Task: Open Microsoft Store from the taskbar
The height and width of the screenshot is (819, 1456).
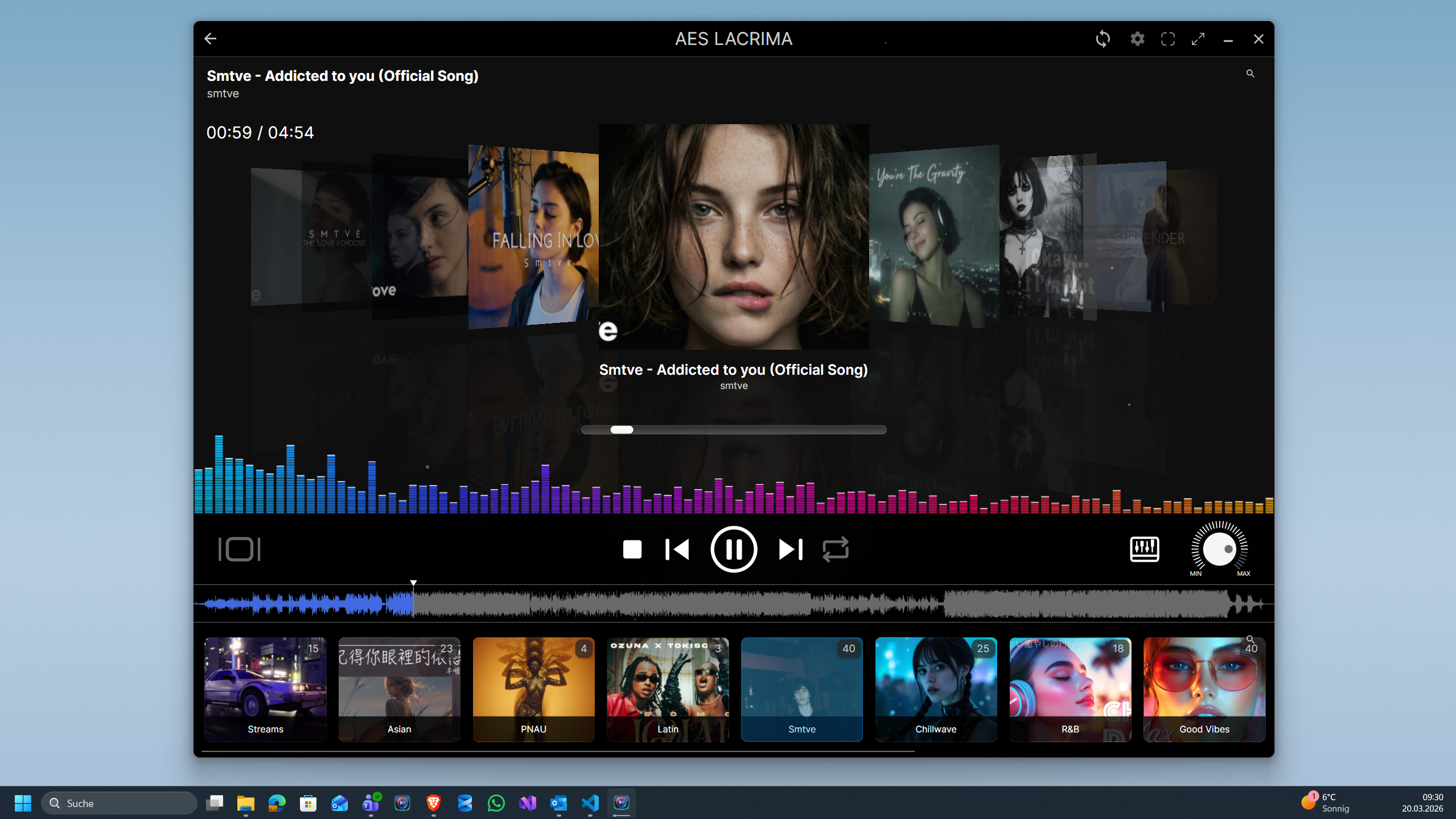Action: click(308, 803)
